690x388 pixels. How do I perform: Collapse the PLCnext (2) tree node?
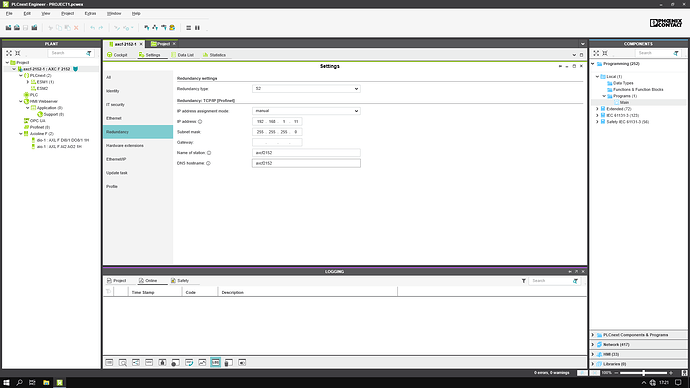tap(21, 76)
